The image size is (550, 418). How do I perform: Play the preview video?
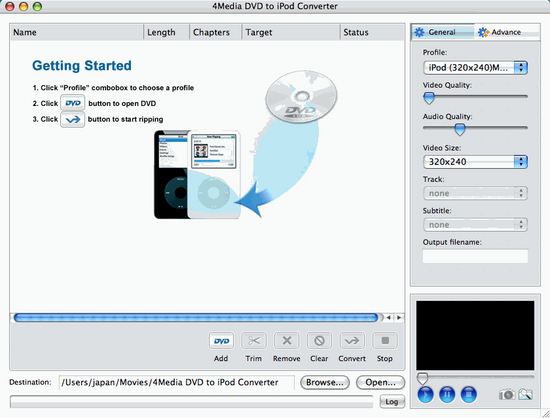(x=425, y=395)
